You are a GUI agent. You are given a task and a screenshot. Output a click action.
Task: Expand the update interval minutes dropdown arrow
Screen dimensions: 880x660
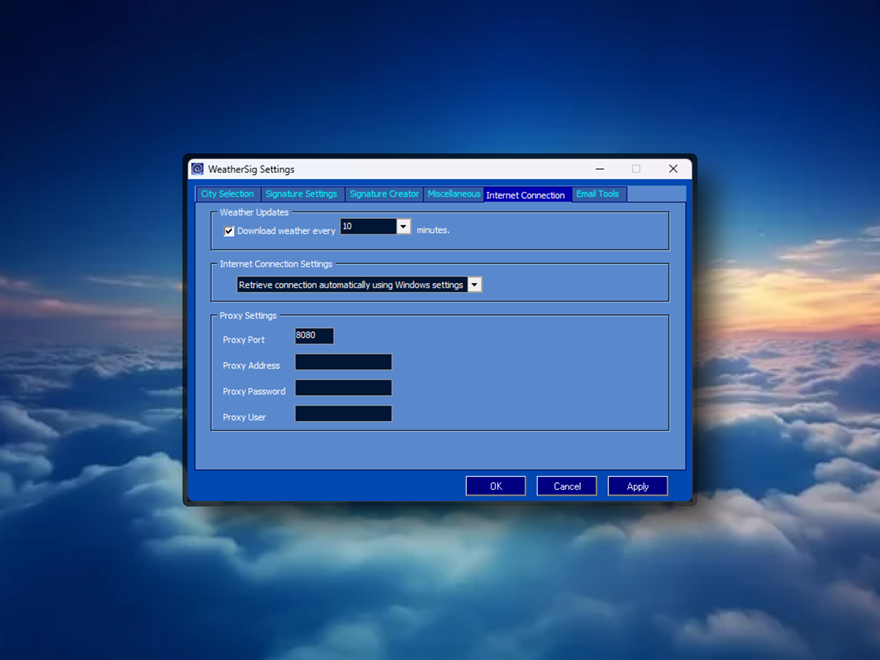click(404, 227)
